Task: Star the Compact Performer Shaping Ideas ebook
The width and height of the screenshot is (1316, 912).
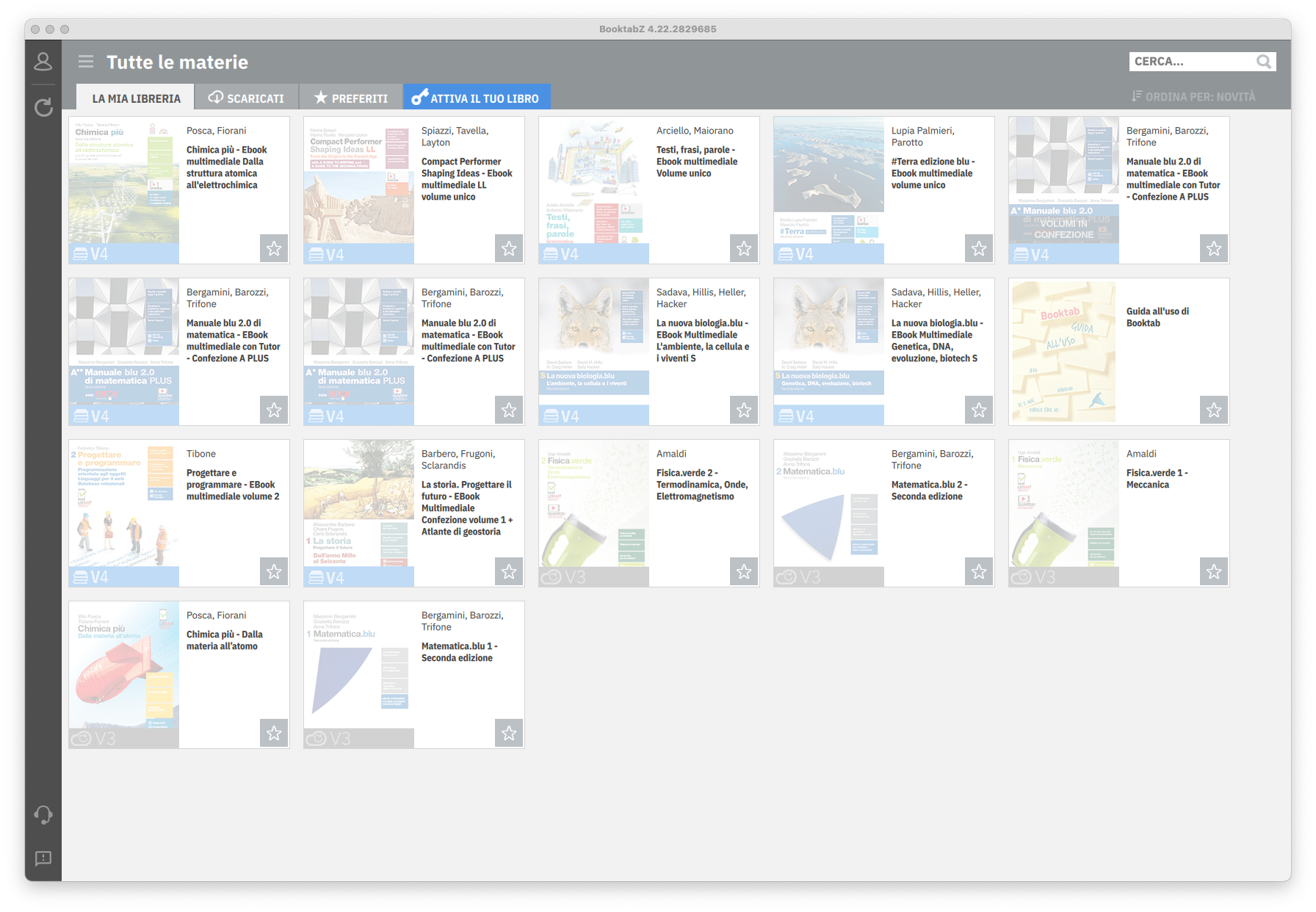Action: [509, 249]
